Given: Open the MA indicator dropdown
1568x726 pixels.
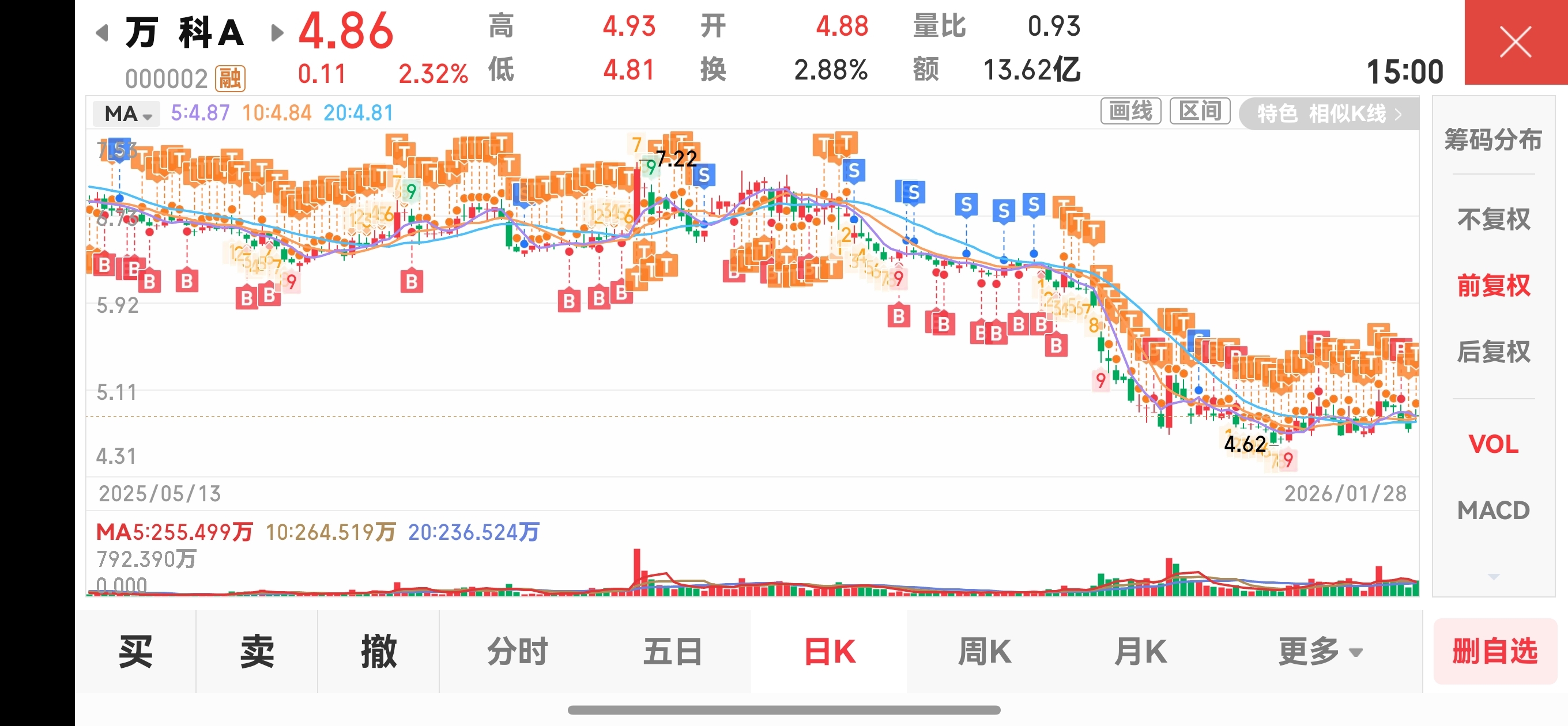Looking at the screenshot, I should coord(127,114).
